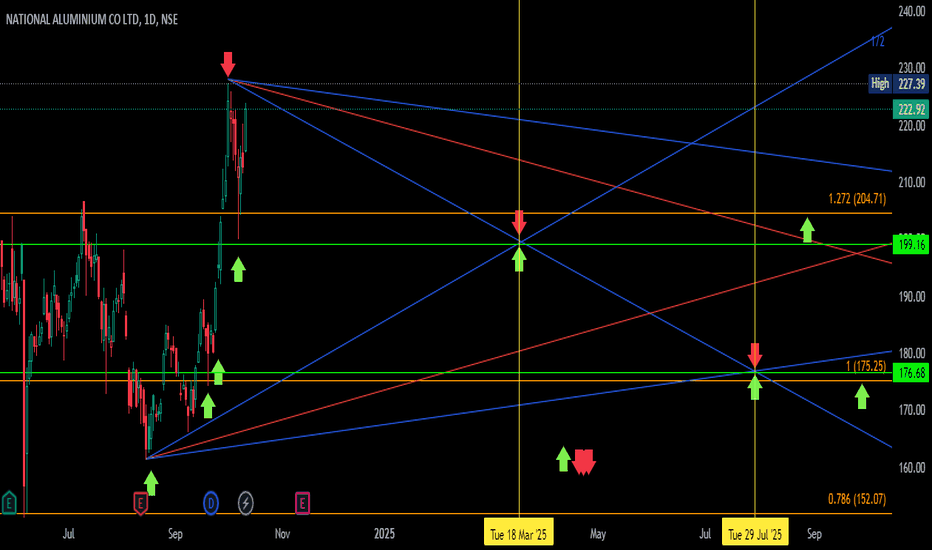Image resolution: width=932 pixels, height=550 pixels.
Task: Click the Tue 18 Mar '25 date marker
Action: point(518,534)
